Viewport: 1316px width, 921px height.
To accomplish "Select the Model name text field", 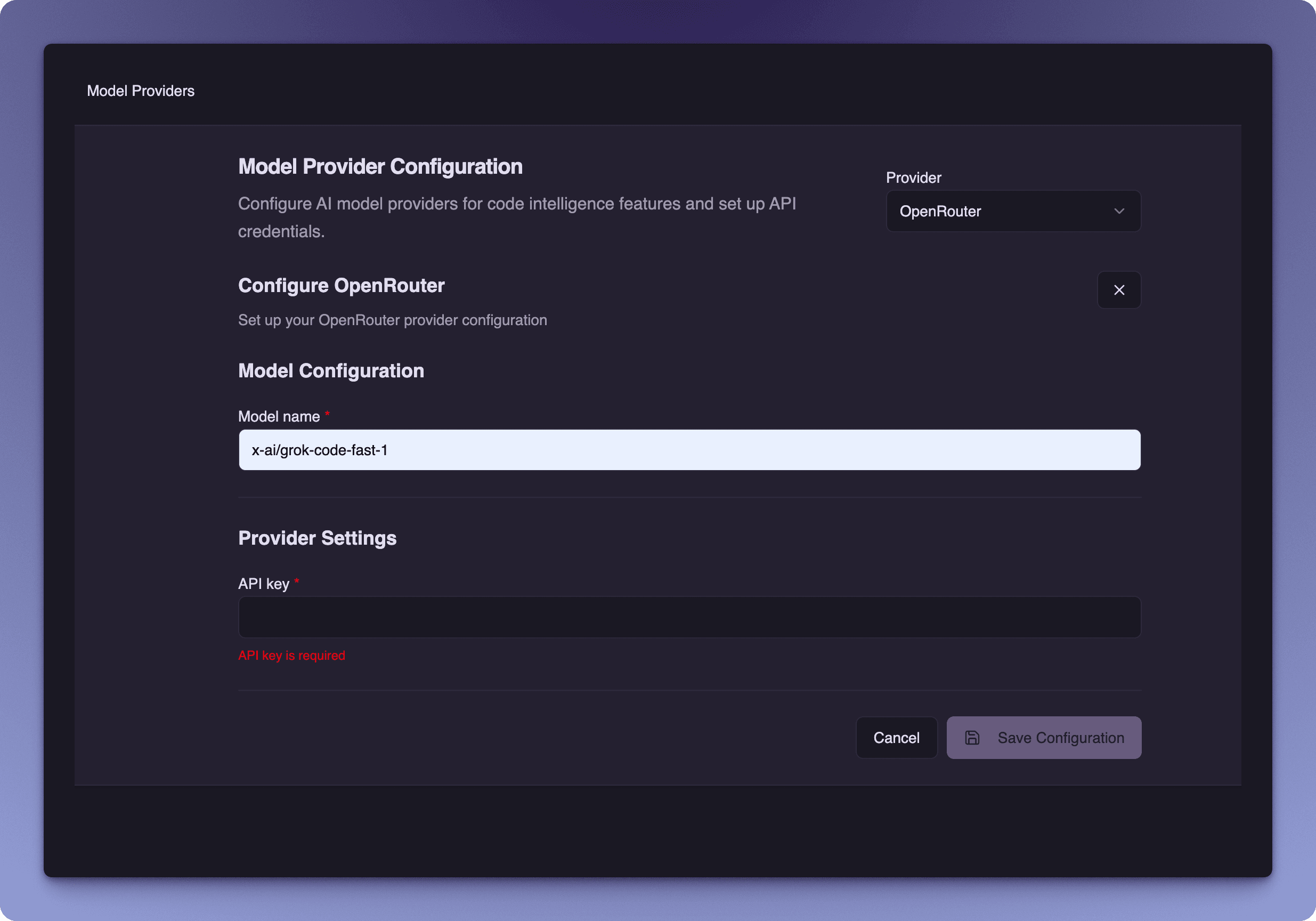I will (x=688, y=450).
